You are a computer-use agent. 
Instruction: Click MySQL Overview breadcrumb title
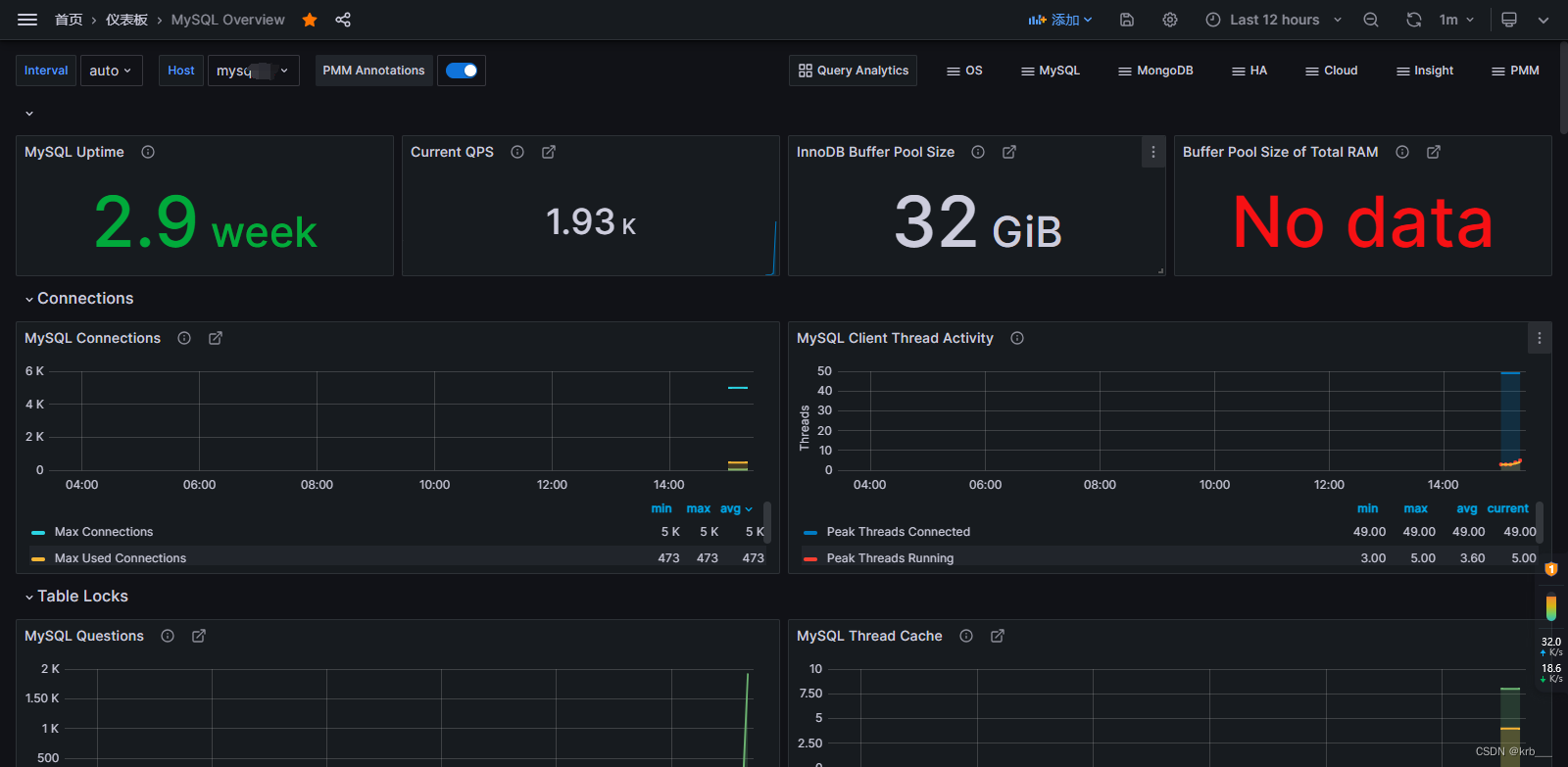pyautogui.click(x=227, y=20)
